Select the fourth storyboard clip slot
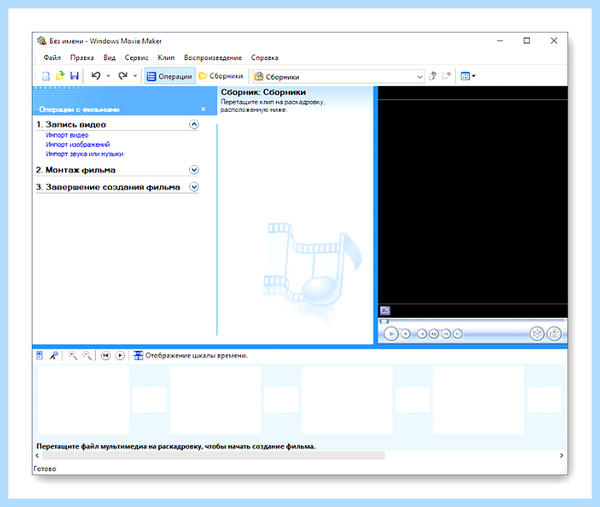Screen dimensions: 600x507 point(478,400)
